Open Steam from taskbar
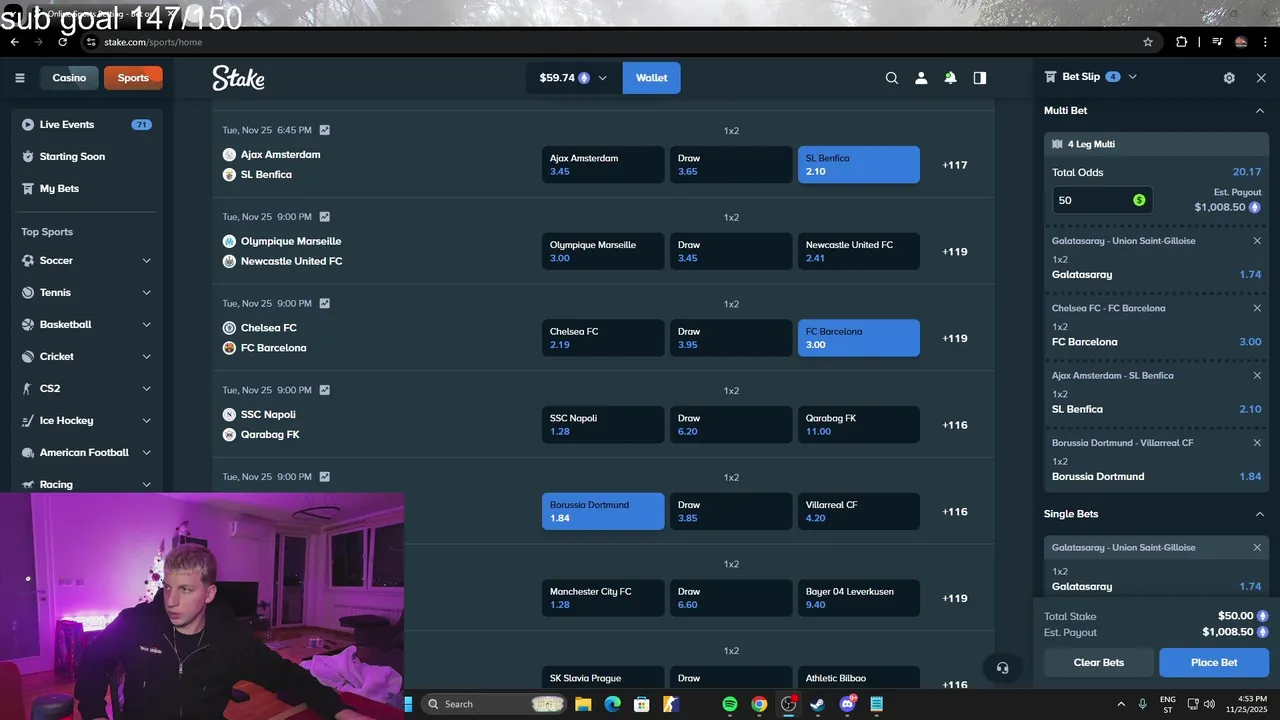This screenshot has width=1280, height=720. click(817, 704)
